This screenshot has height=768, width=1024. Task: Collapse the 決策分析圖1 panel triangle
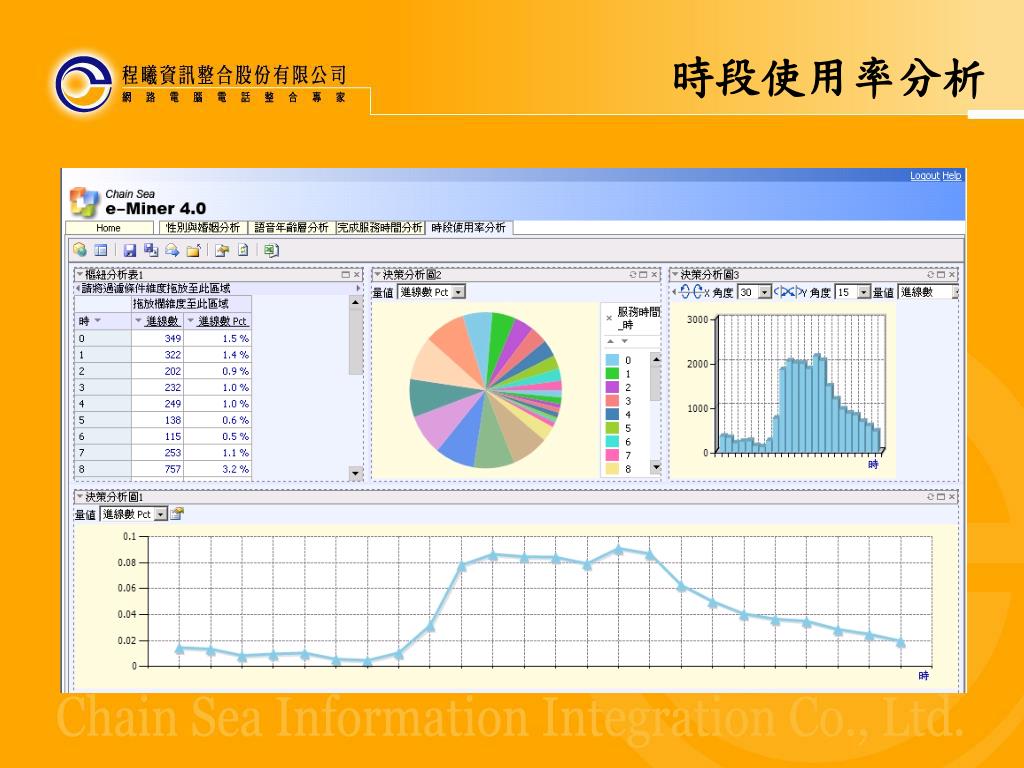(x=80, y=496)
